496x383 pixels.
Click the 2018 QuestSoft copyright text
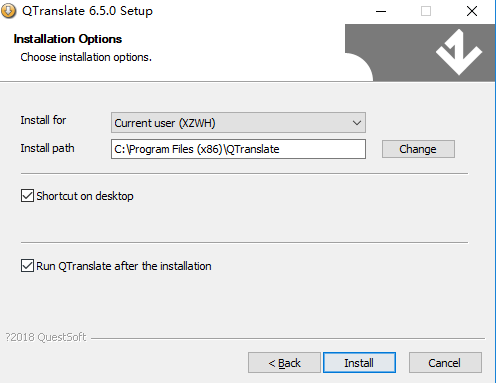click(x=46, y=337)
